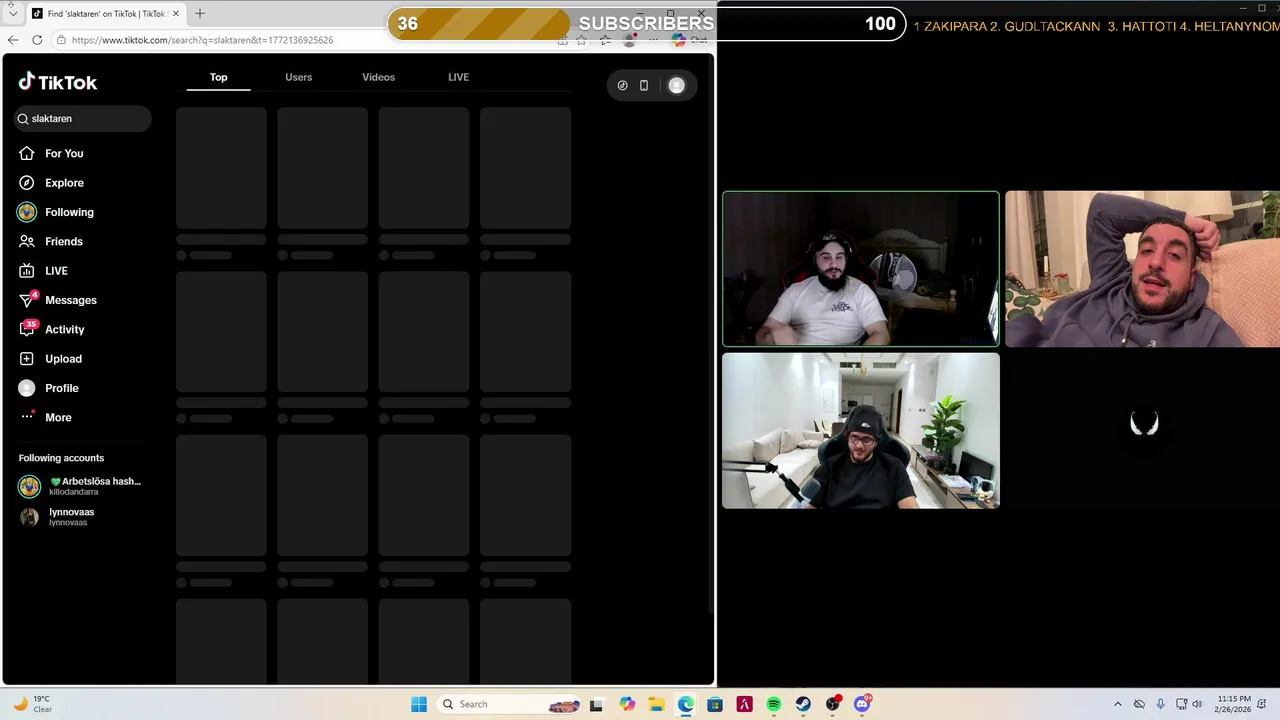This screenshot has height=720, width=1280.
Task: Show hidden system tray icons
Action: click(1117, 704)
